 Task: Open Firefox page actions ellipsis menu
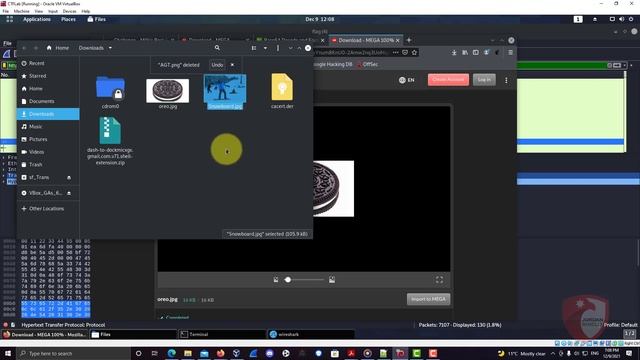pyautogui.click(x=396, y=52)
